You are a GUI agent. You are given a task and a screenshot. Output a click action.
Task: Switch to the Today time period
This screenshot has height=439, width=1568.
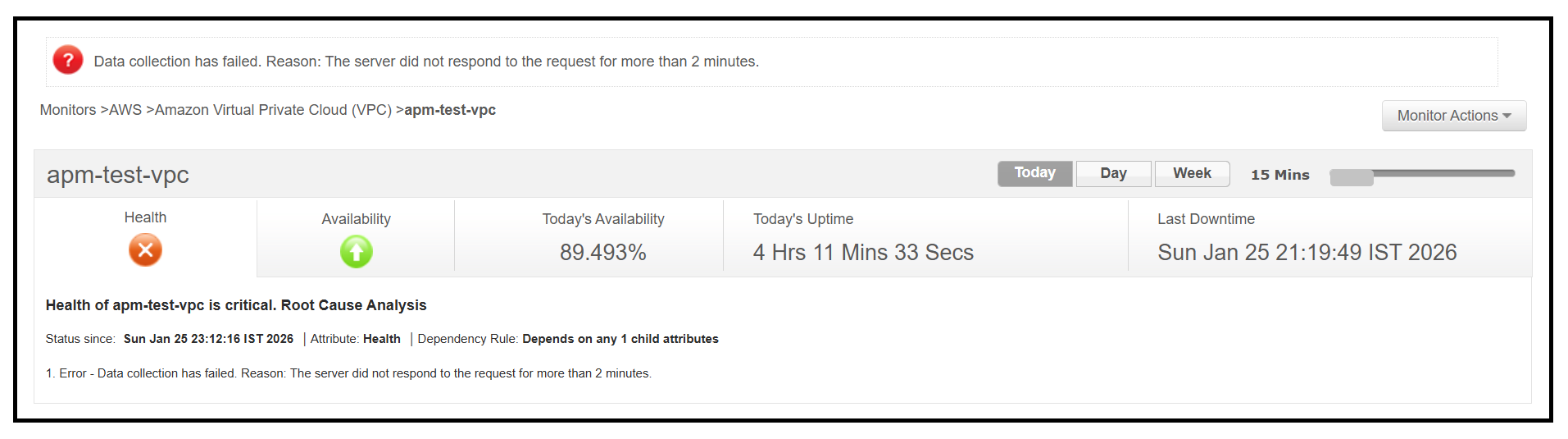pos(1034,173)
